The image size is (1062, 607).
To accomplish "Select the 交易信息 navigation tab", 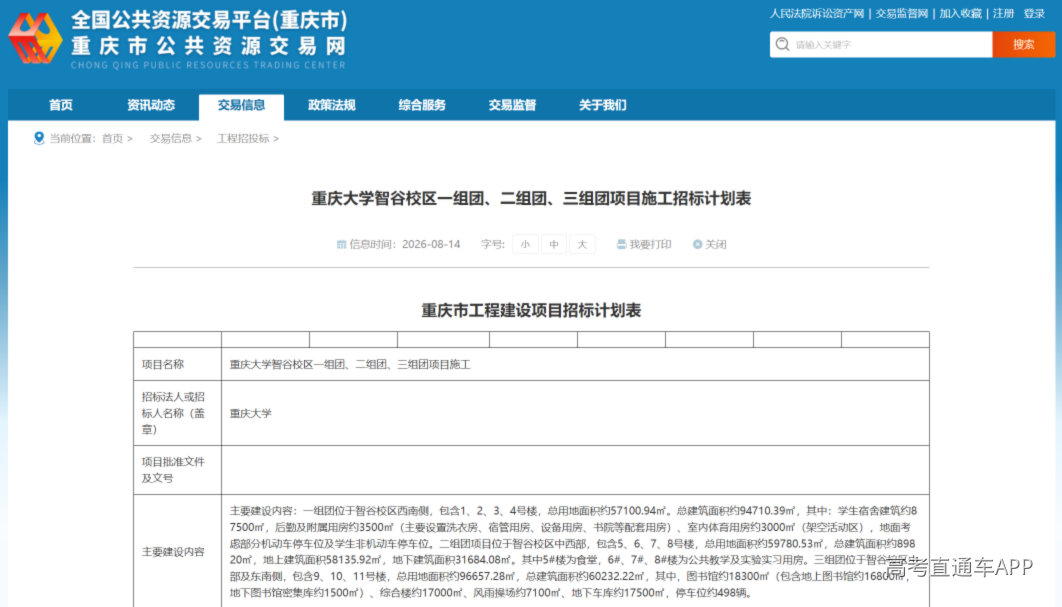I will coord(241,106).
